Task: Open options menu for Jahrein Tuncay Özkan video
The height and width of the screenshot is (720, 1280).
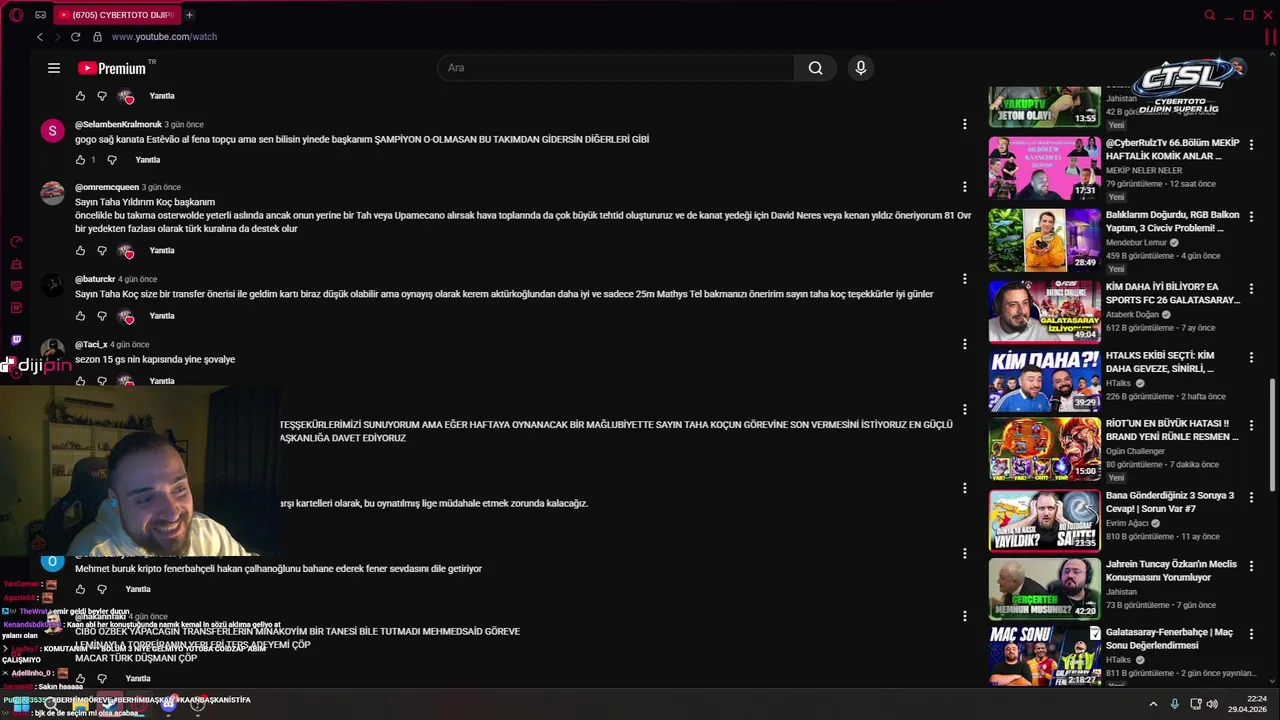Action: (1251, 567)
